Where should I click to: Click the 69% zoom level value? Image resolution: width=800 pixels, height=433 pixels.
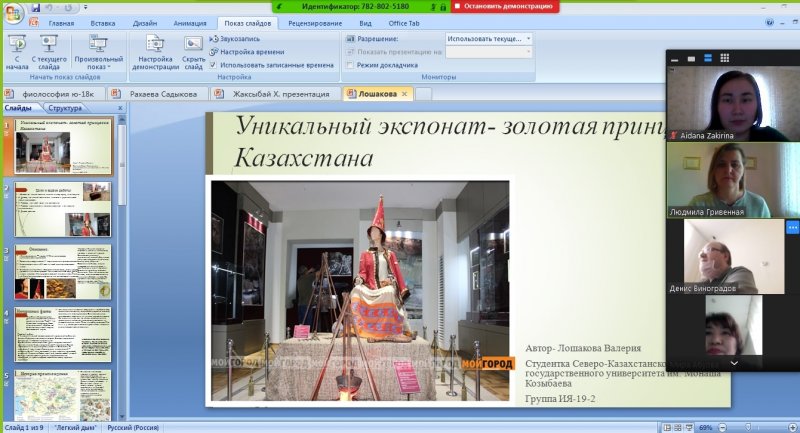click(x=706, y=428)
